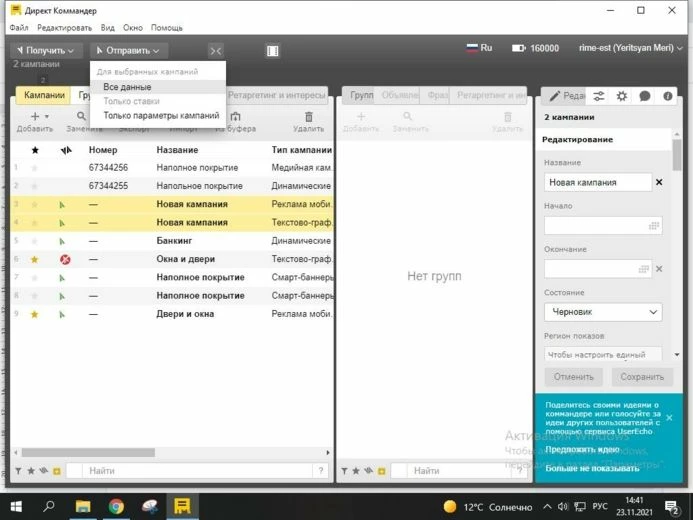This screenshot has height=520, width=693.
Task: Sort by the star column header
Action: 35,150
